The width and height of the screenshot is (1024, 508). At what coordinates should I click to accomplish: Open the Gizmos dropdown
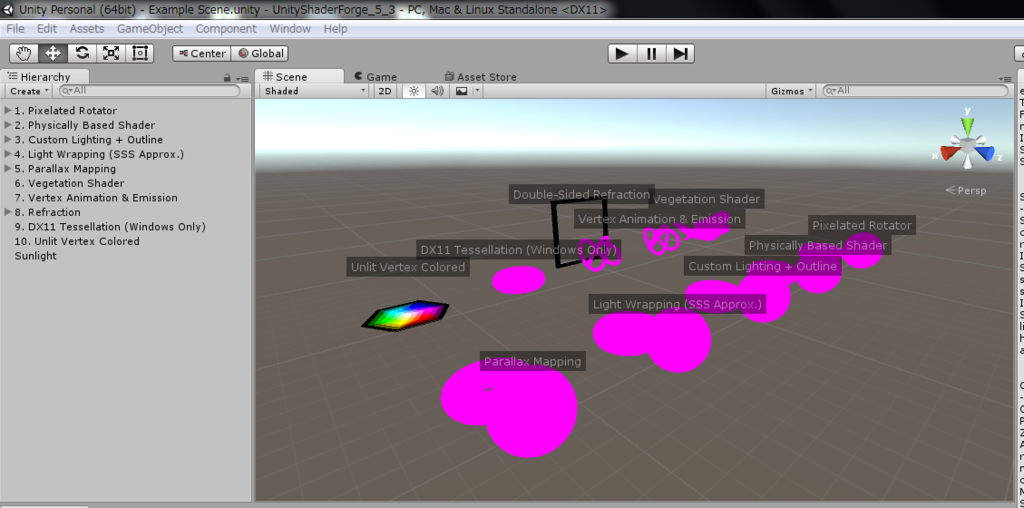(x=792, y=91)
